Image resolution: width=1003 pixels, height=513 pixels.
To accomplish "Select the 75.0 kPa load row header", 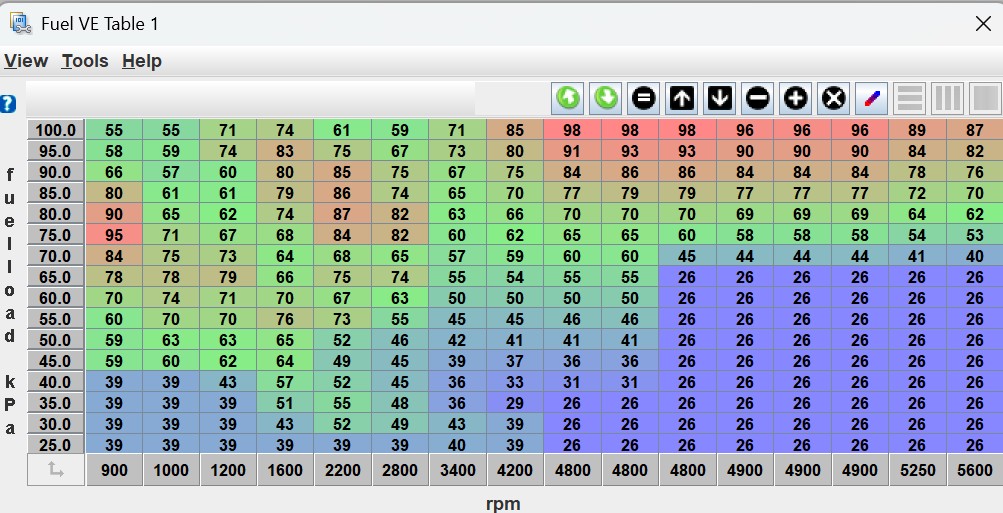I will pos(56,235).
